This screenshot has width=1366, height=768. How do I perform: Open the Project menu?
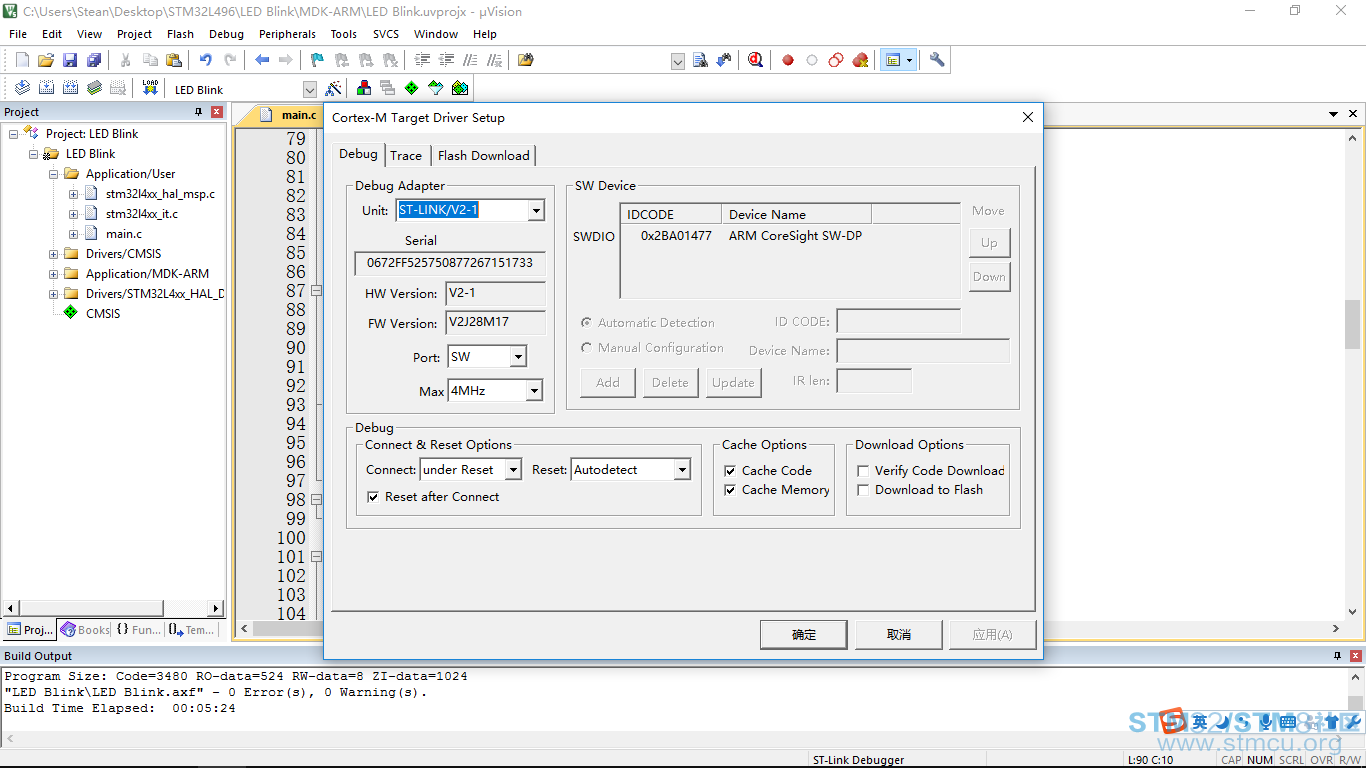point(135,34)
